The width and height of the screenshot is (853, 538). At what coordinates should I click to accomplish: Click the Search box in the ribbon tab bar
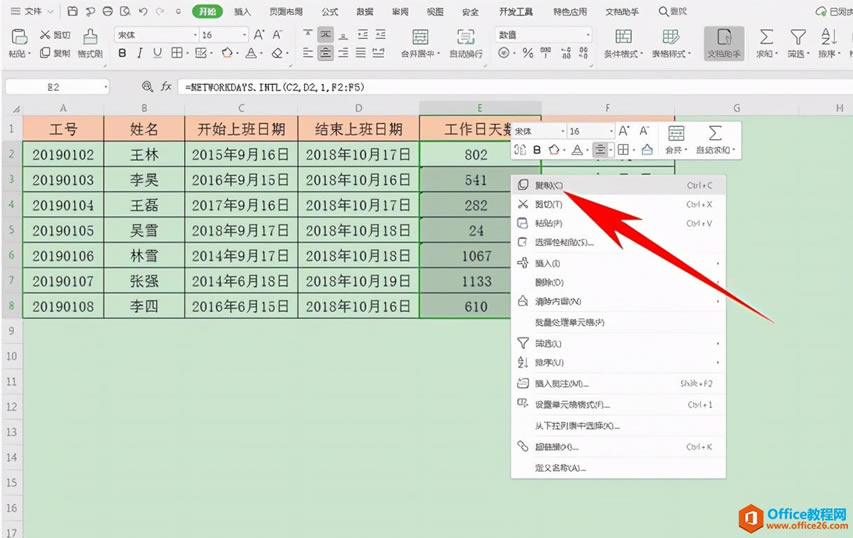[x=673, y=11]
